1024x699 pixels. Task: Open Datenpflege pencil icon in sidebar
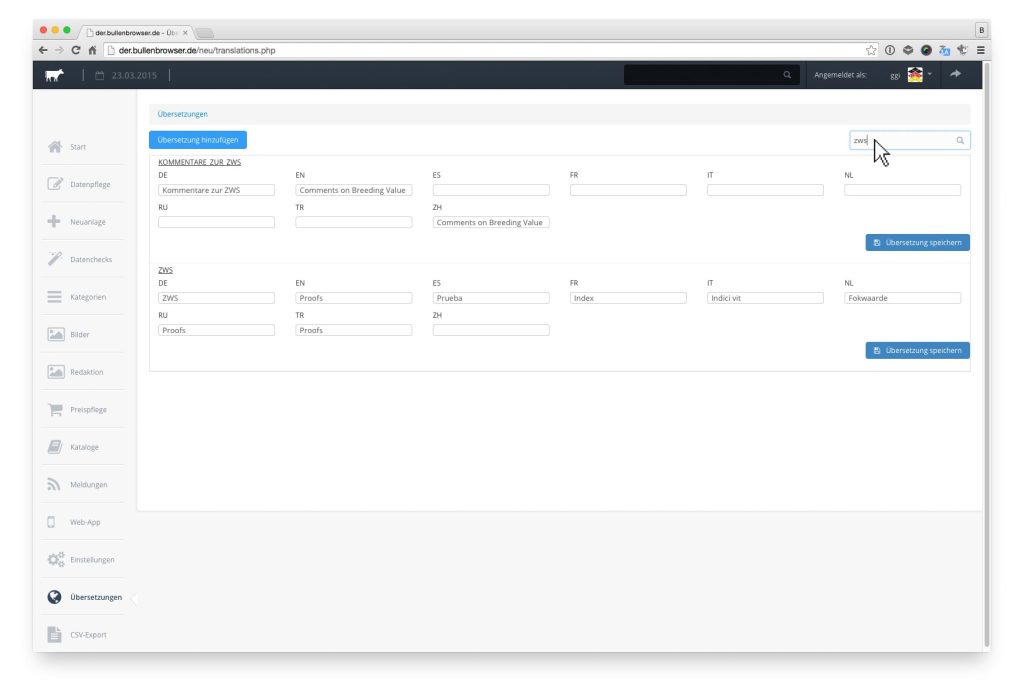[56, 184]
